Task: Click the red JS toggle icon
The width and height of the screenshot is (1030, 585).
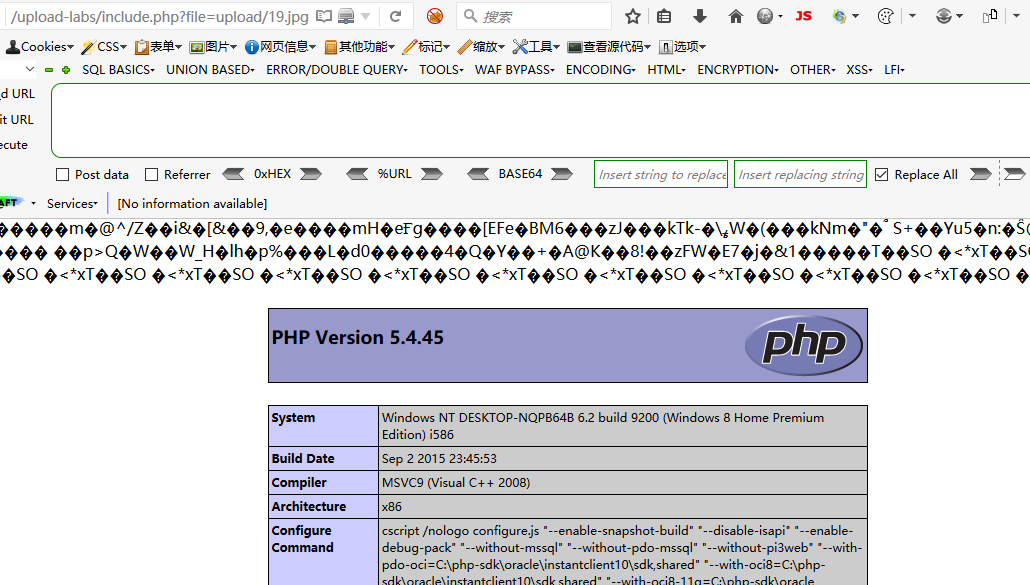Action: [803, 16]
